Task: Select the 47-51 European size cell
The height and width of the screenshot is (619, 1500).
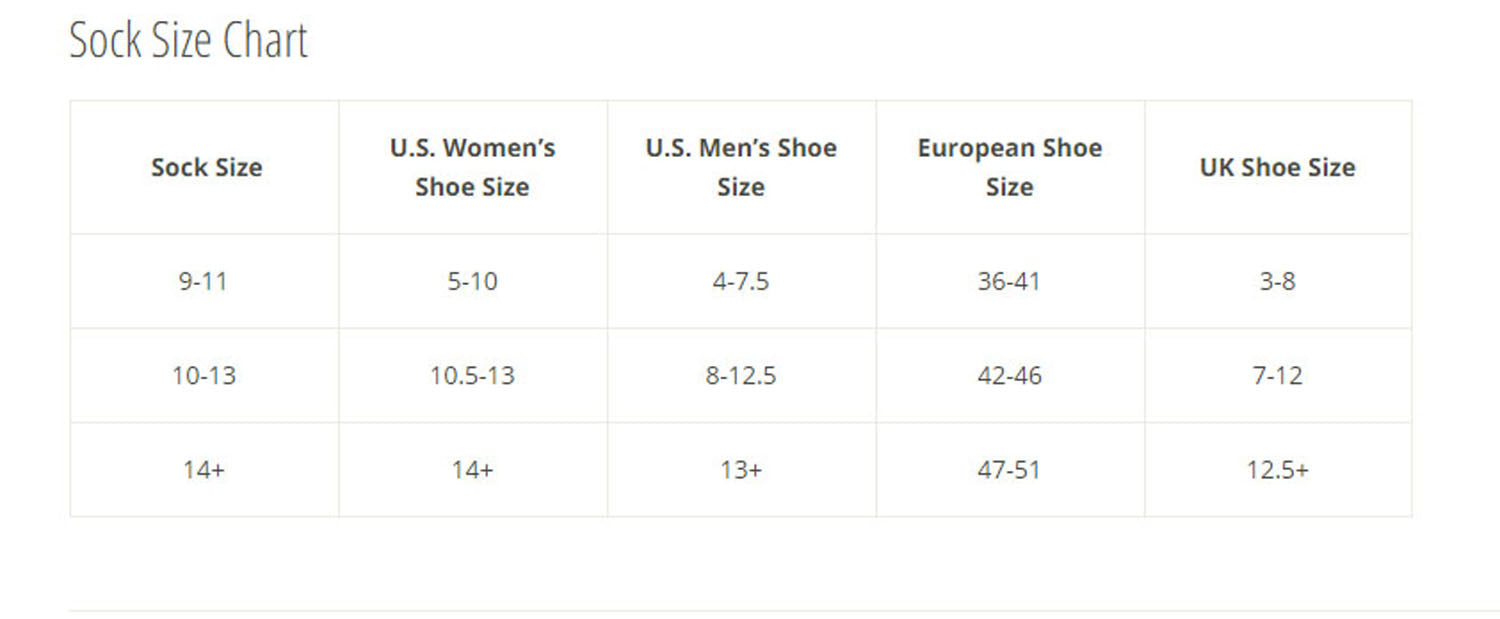Action: 1009,470
